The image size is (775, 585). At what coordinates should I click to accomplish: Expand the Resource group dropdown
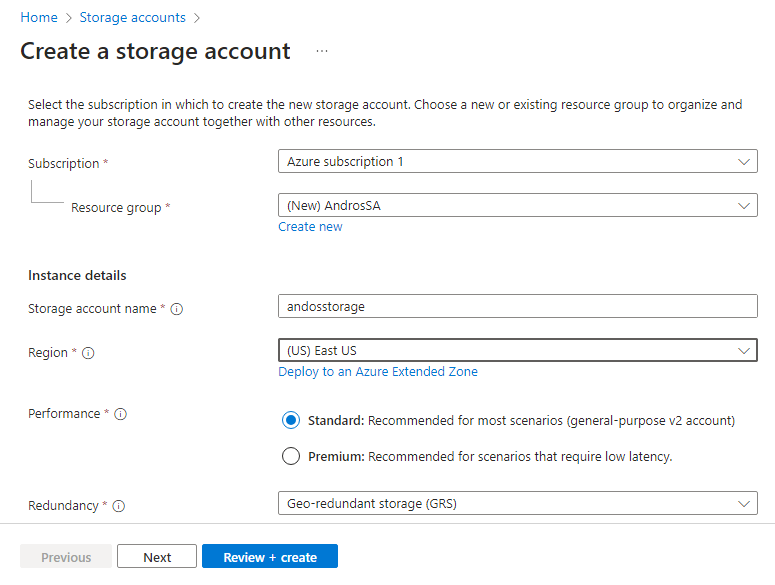pos(517,205)
